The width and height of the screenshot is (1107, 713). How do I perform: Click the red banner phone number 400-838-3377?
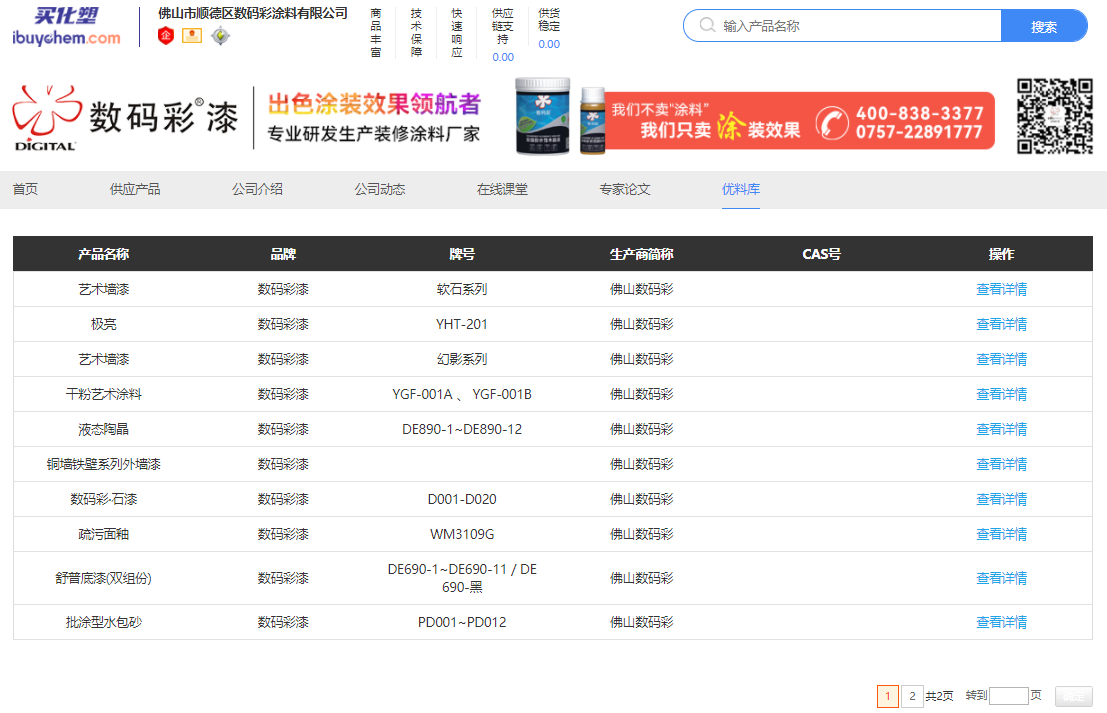(919, 113)
